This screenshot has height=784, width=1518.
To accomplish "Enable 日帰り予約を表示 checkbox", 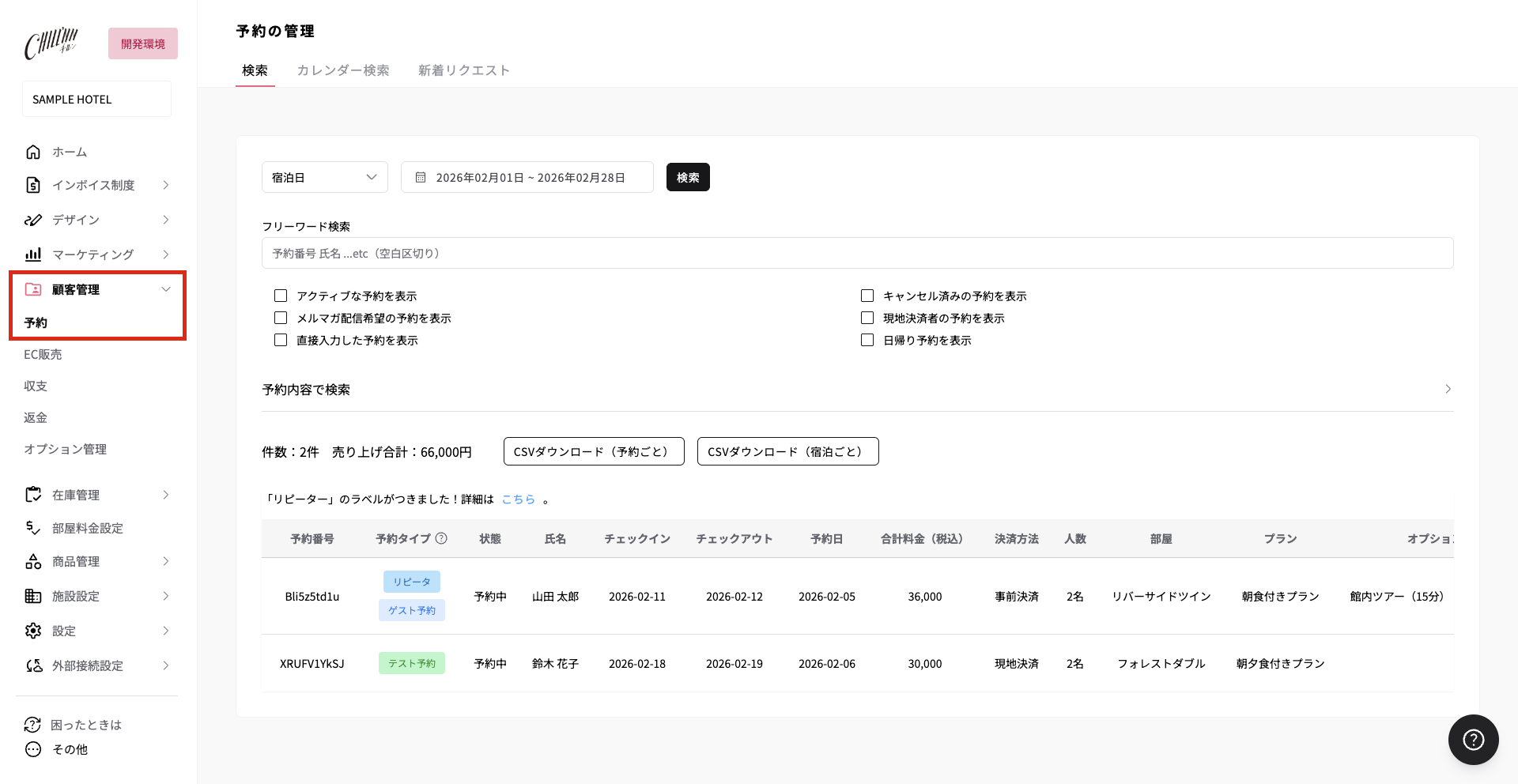I will point(867,340).
